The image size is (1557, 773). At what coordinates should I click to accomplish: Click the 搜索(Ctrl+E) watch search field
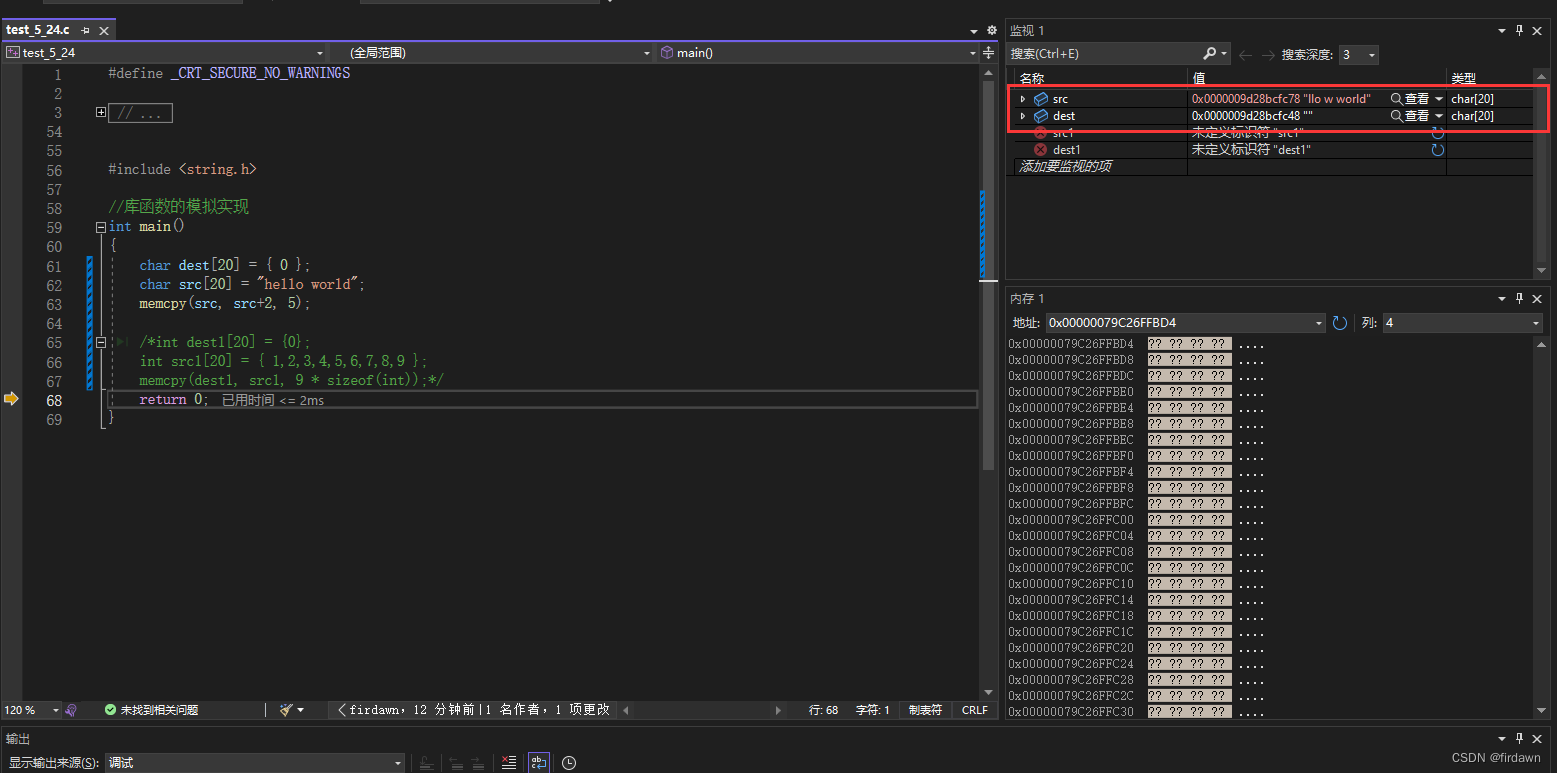(x=1105, y=54)
